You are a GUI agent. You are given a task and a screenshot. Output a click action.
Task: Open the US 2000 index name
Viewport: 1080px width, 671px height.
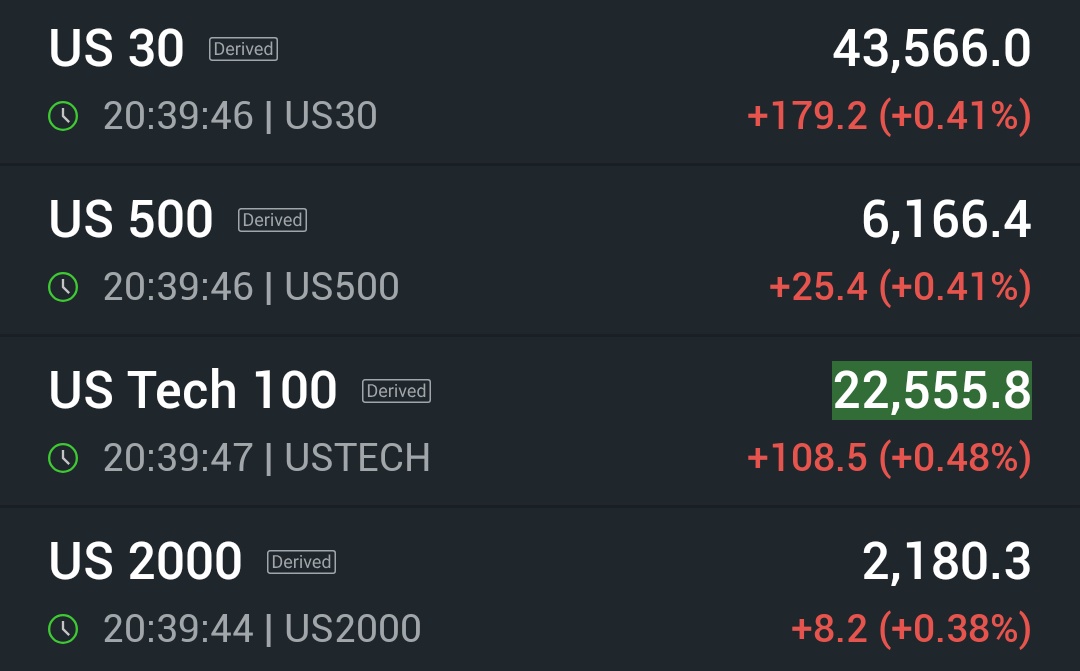coord(146,562)
